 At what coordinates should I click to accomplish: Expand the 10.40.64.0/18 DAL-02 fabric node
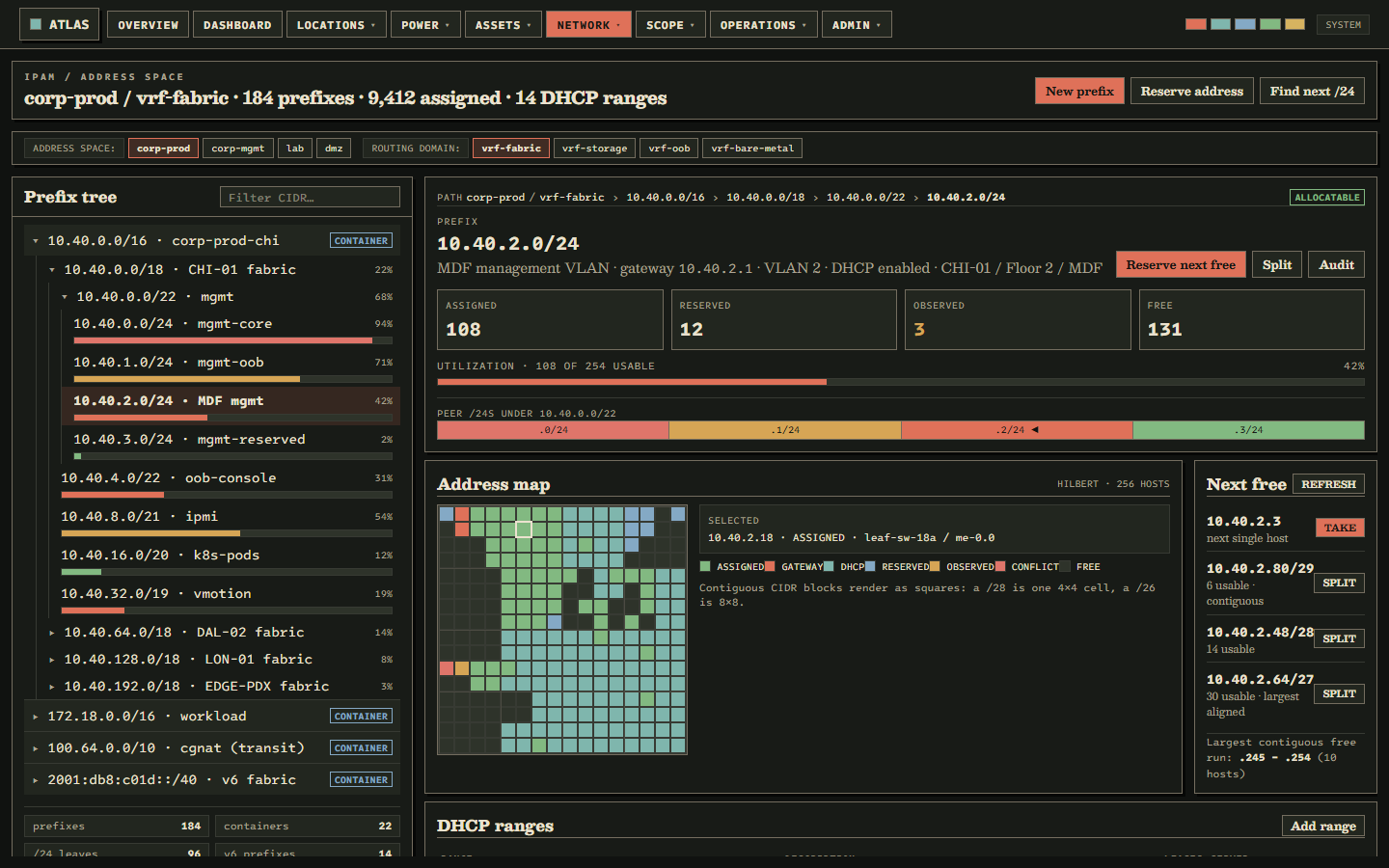pos(52,633)
